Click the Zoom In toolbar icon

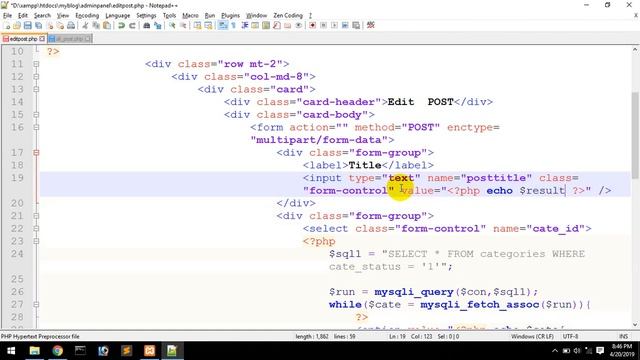point(172,25)
